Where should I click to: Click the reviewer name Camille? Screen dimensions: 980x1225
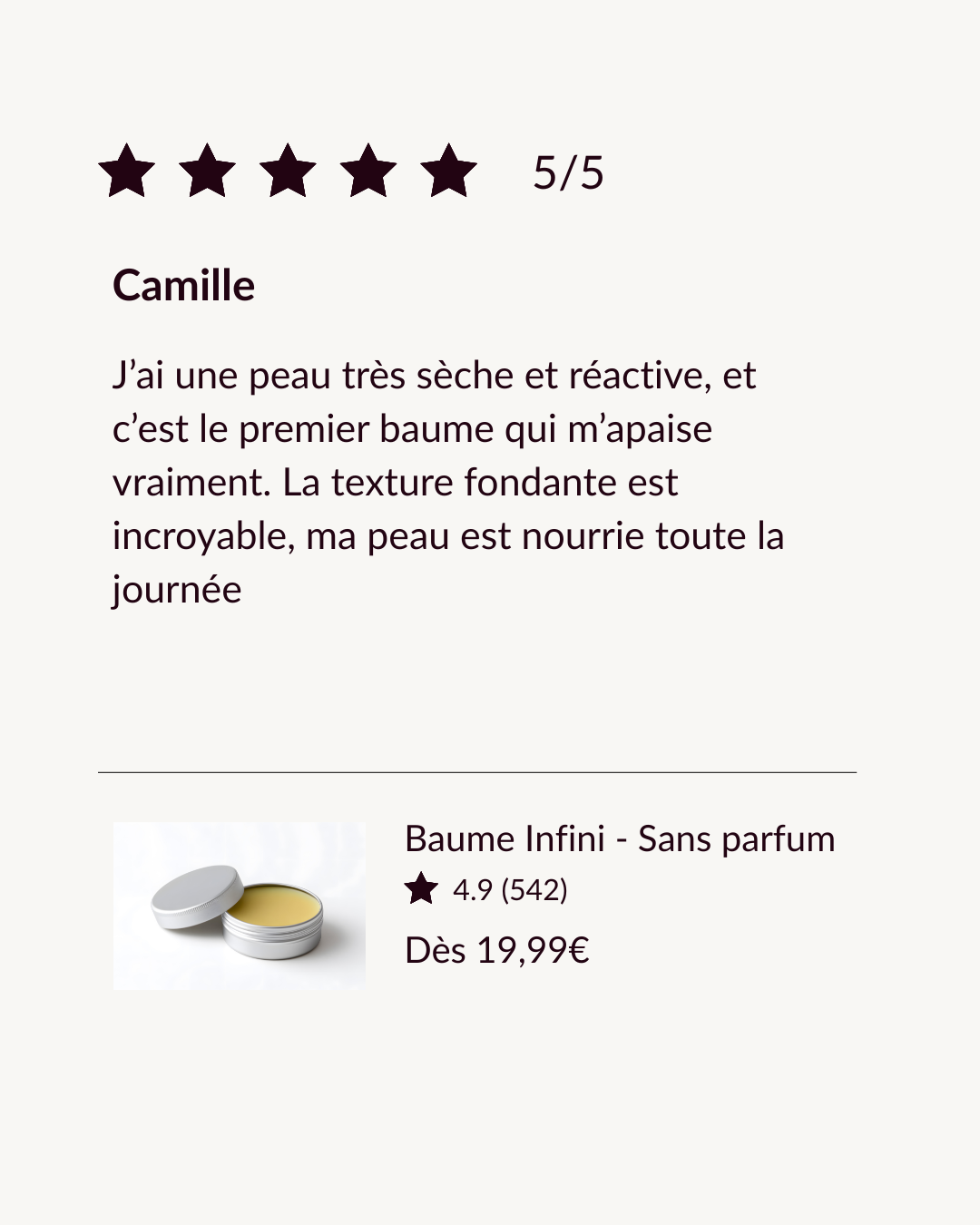(183, 286)
